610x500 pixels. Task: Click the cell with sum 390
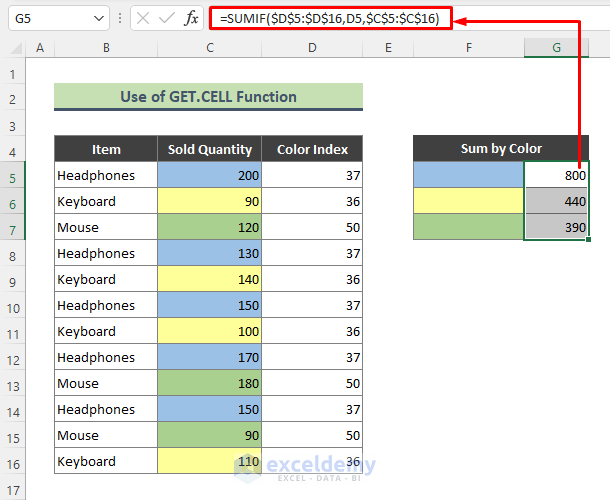click(x=556, y=227)
